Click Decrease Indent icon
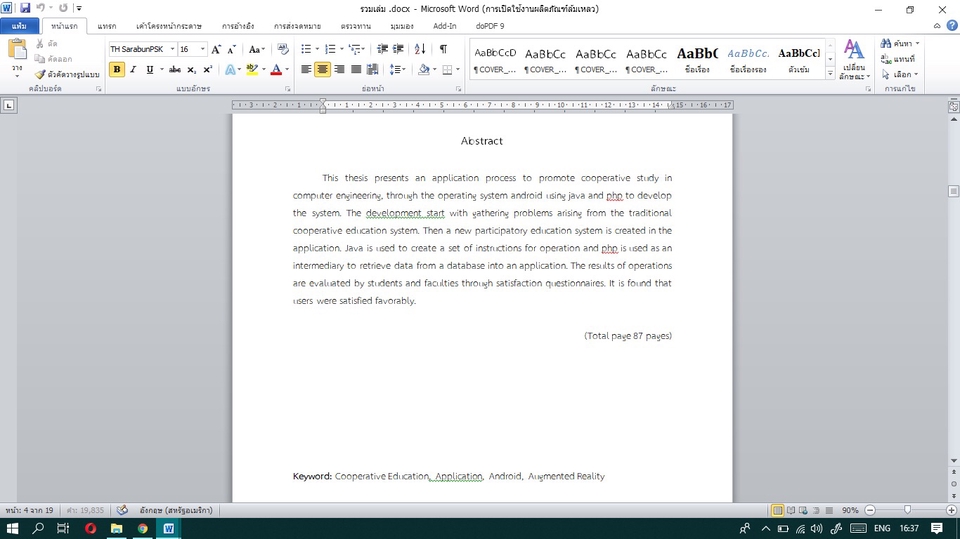Screen dimensions: 960x539 point(382,49)
